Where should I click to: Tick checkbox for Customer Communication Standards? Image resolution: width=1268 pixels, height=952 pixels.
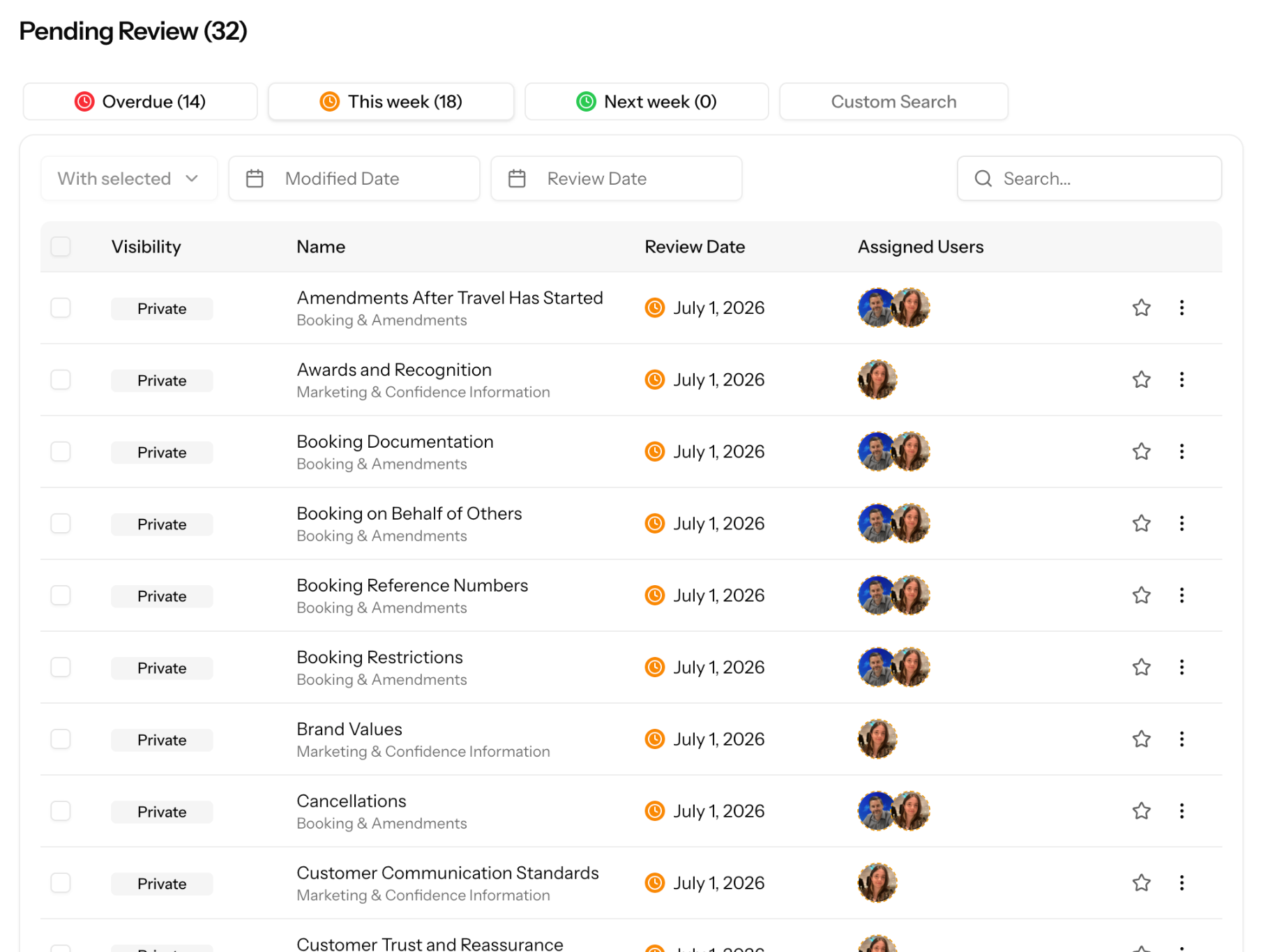point(61,883)
